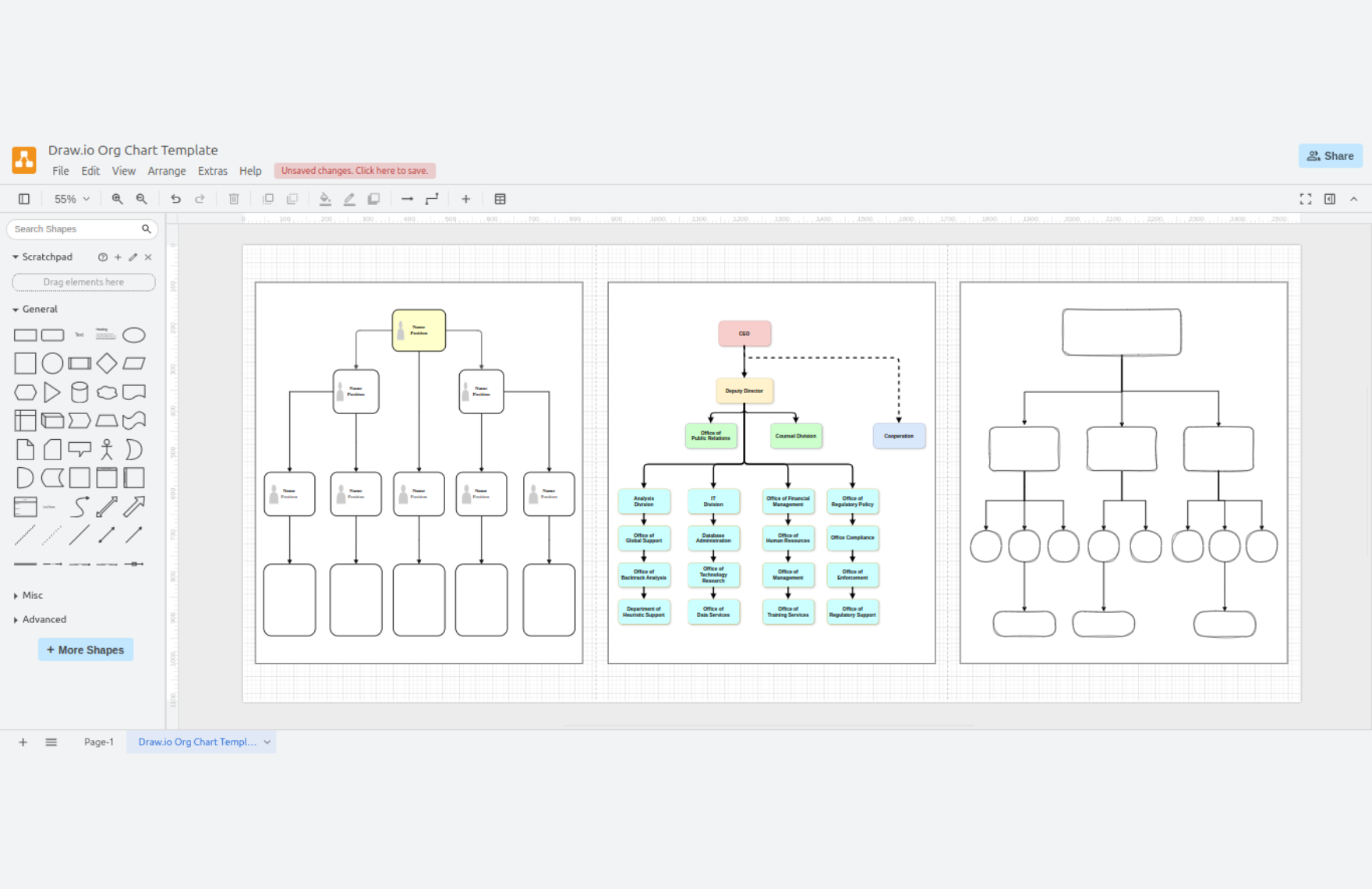
Task: Toggle the format panel icon
Action: pyautogui.click(x=1330, y=199)
